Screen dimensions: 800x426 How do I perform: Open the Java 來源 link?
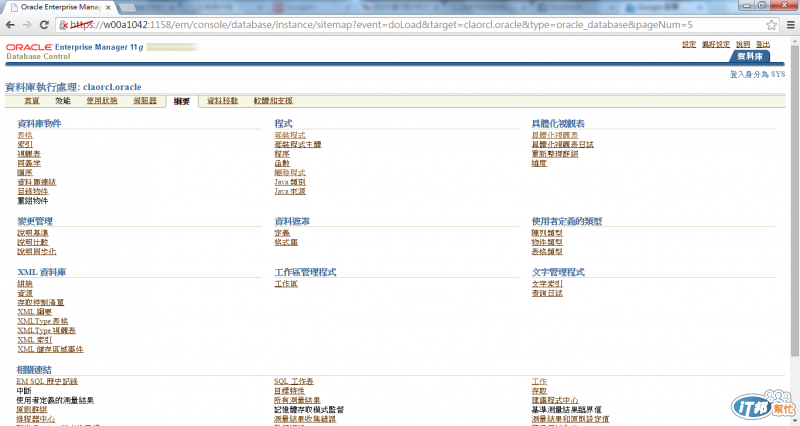tap(290, 191)
